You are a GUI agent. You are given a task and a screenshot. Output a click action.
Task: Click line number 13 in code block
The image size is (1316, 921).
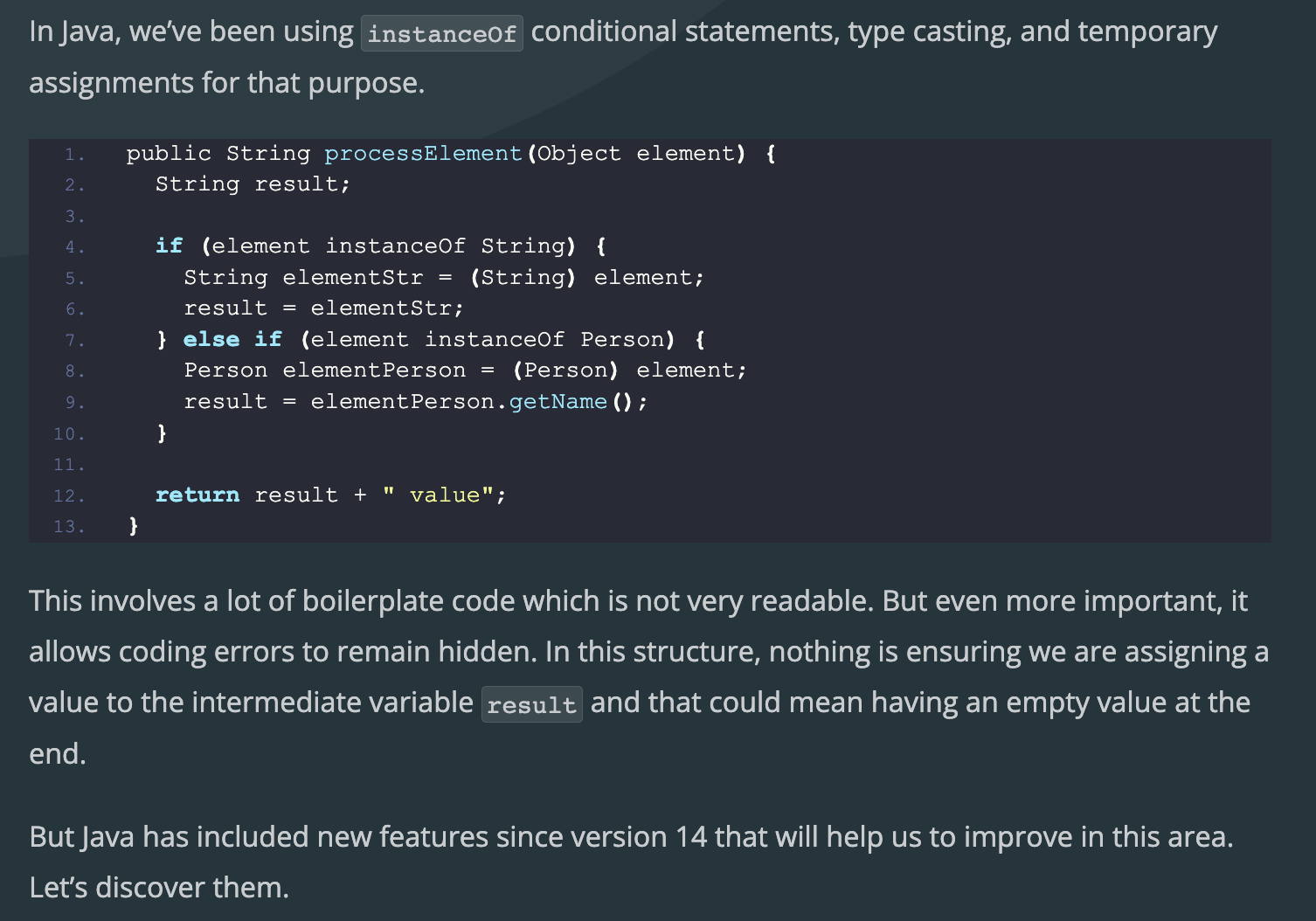69,526
